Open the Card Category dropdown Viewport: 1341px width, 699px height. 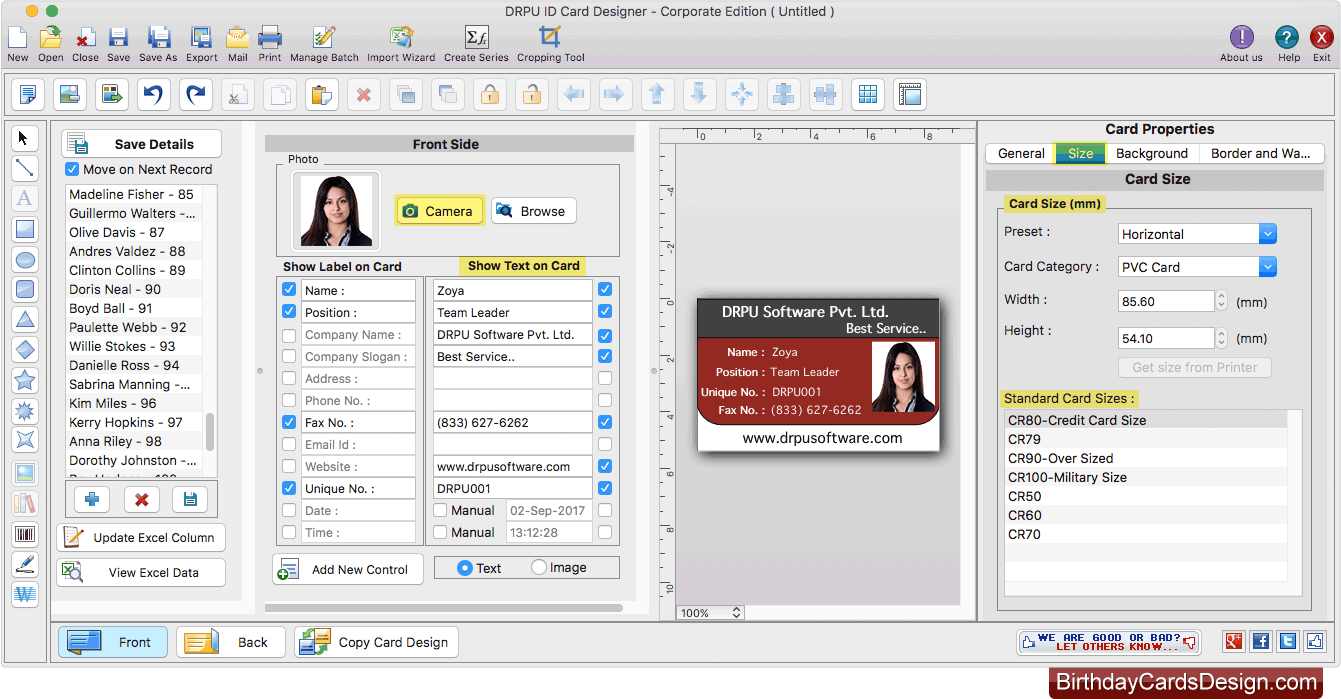tap(1198, 267)
